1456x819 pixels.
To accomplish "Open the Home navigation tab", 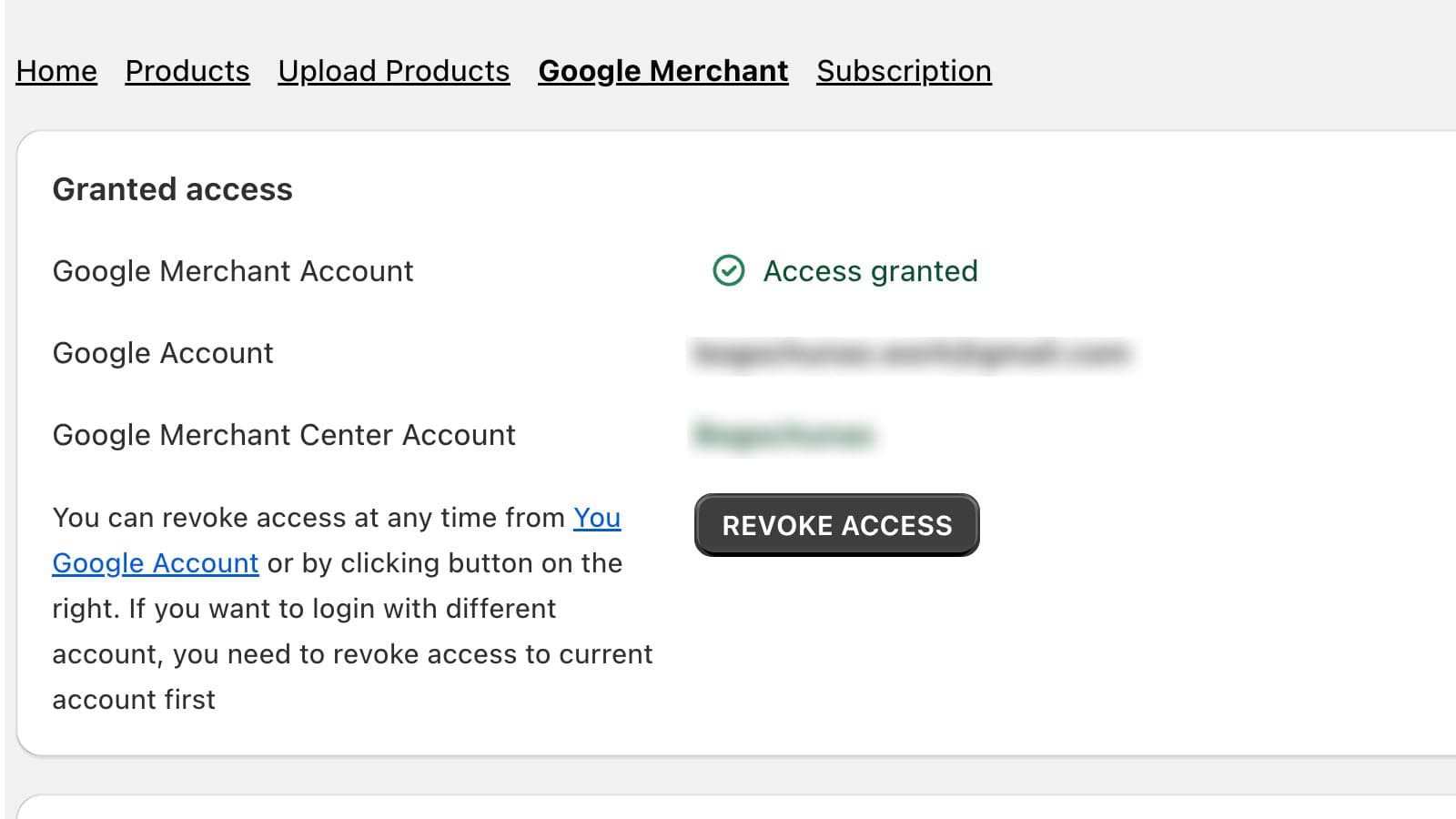I will pyautogui.click(x=56, y=71).
